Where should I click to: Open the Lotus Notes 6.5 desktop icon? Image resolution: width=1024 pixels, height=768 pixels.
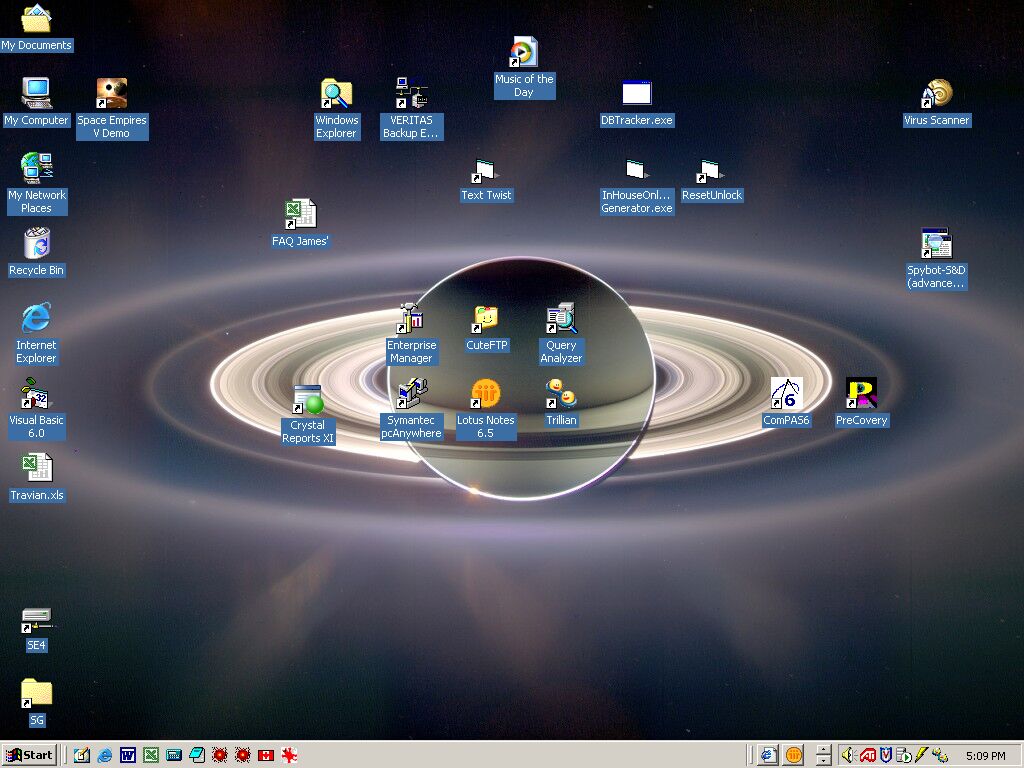click(x=486, y=395)
